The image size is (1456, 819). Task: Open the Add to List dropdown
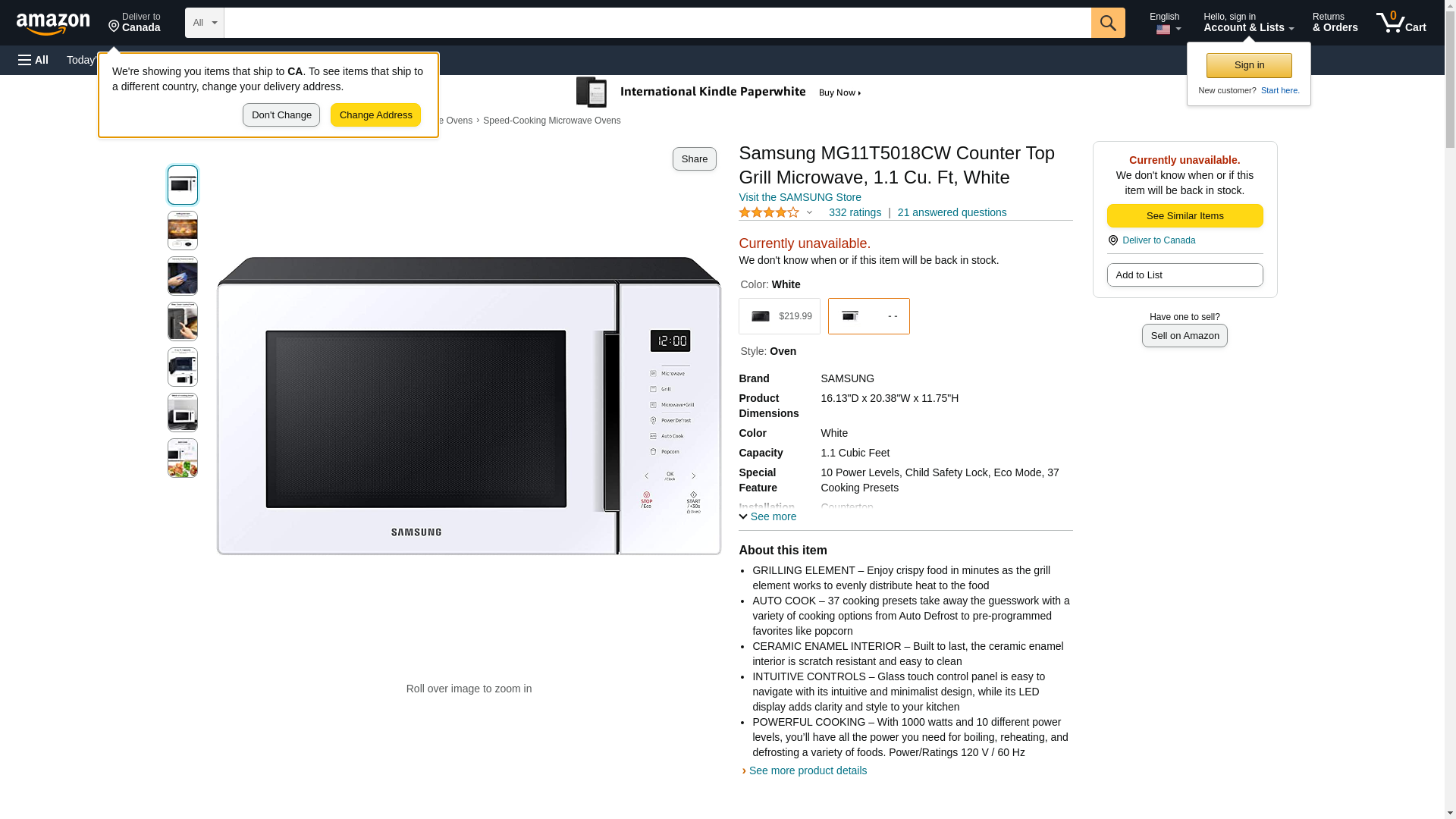(1185, 275)
